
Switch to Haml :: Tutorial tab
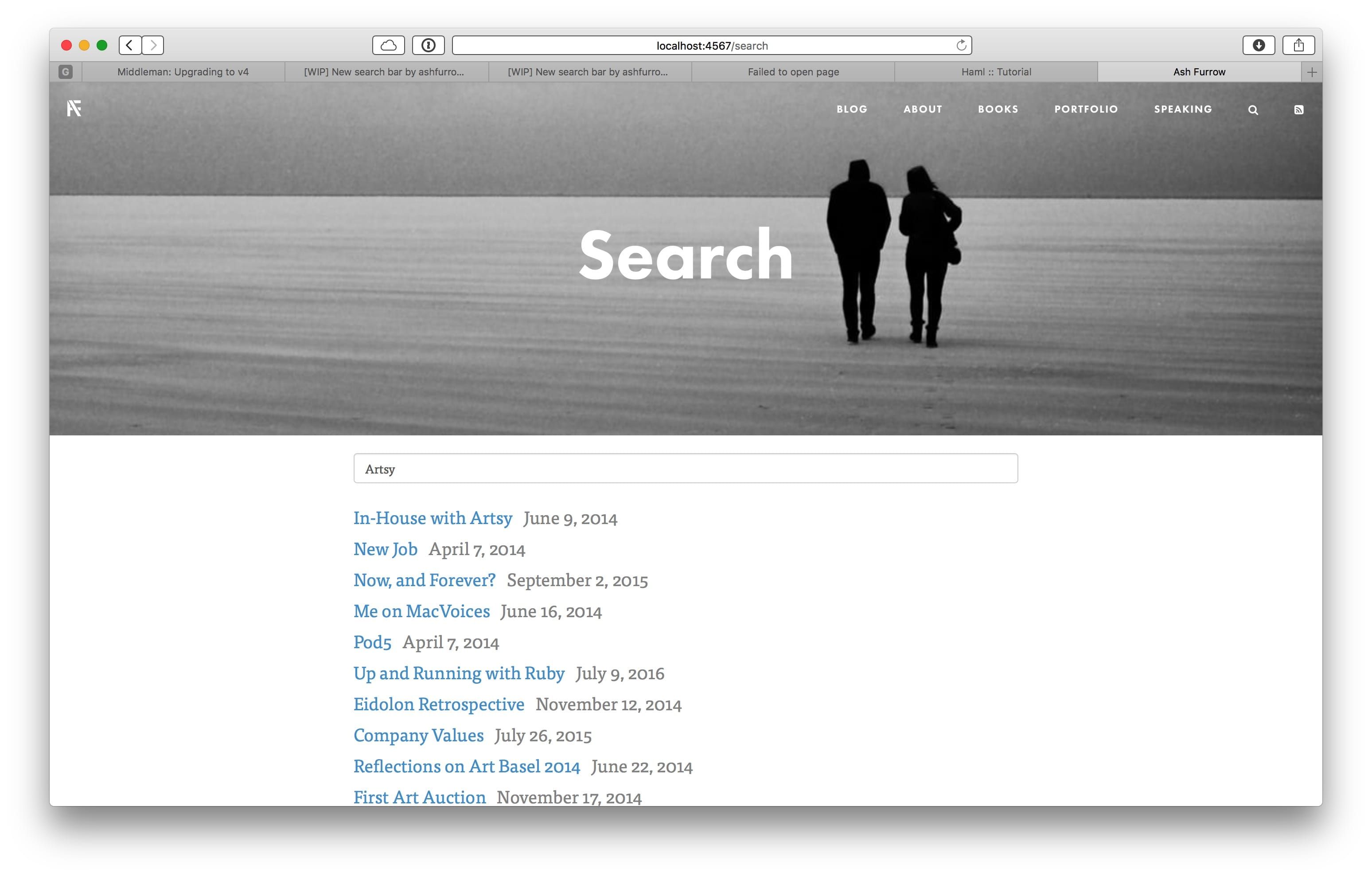point(996,72)
